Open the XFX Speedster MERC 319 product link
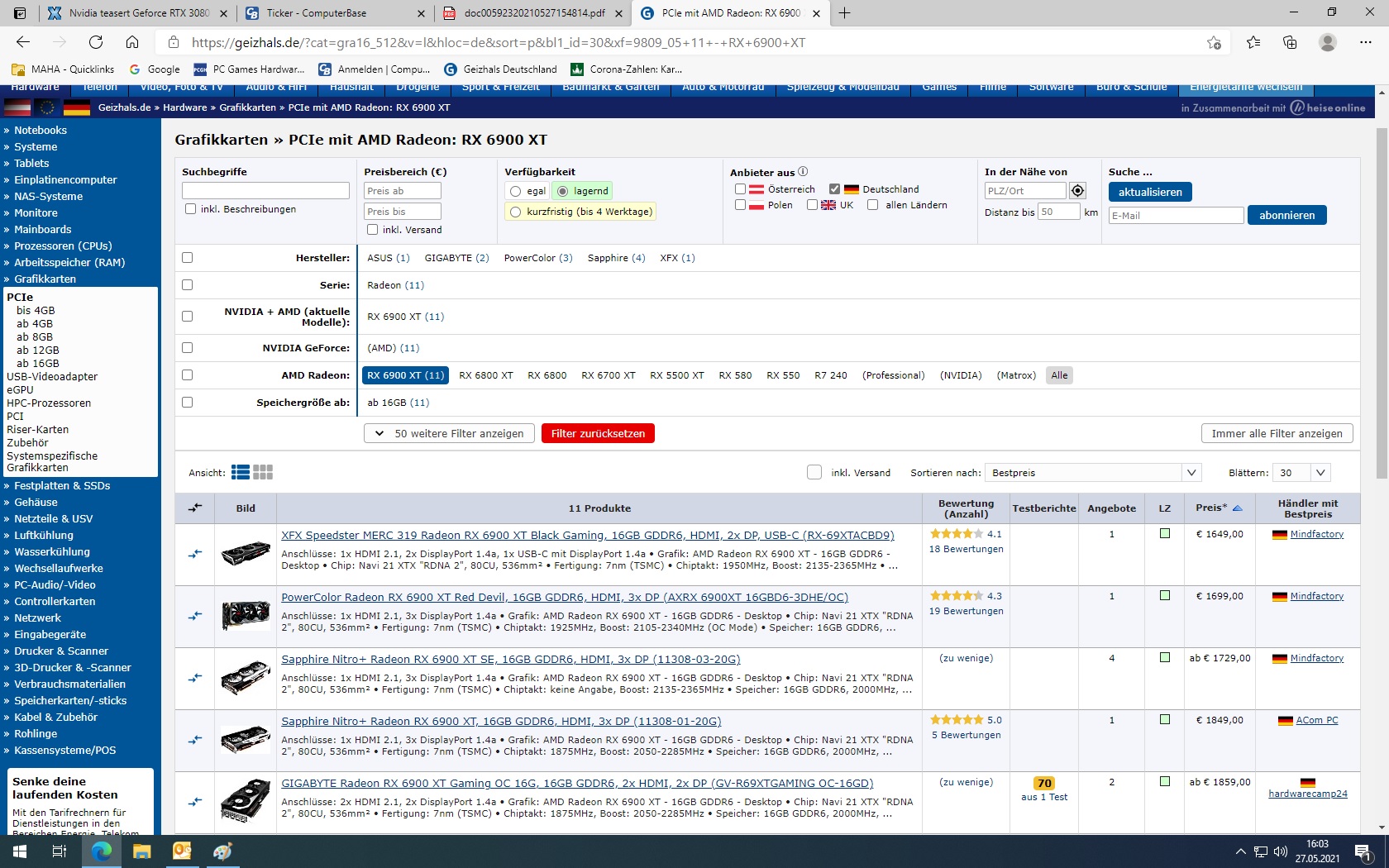The height and width of the screenshot is (868, 1389). 588,535
